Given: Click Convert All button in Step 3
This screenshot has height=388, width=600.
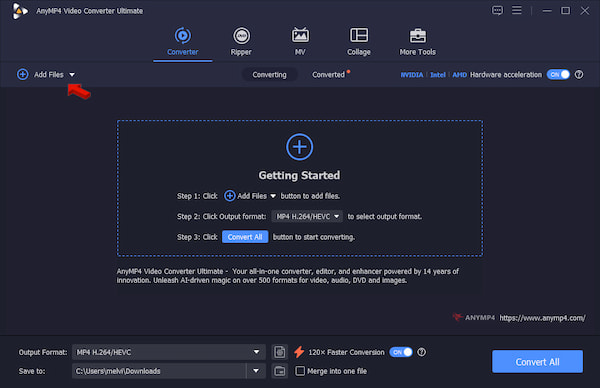Looking at the screenshot, I should [245, 237].
